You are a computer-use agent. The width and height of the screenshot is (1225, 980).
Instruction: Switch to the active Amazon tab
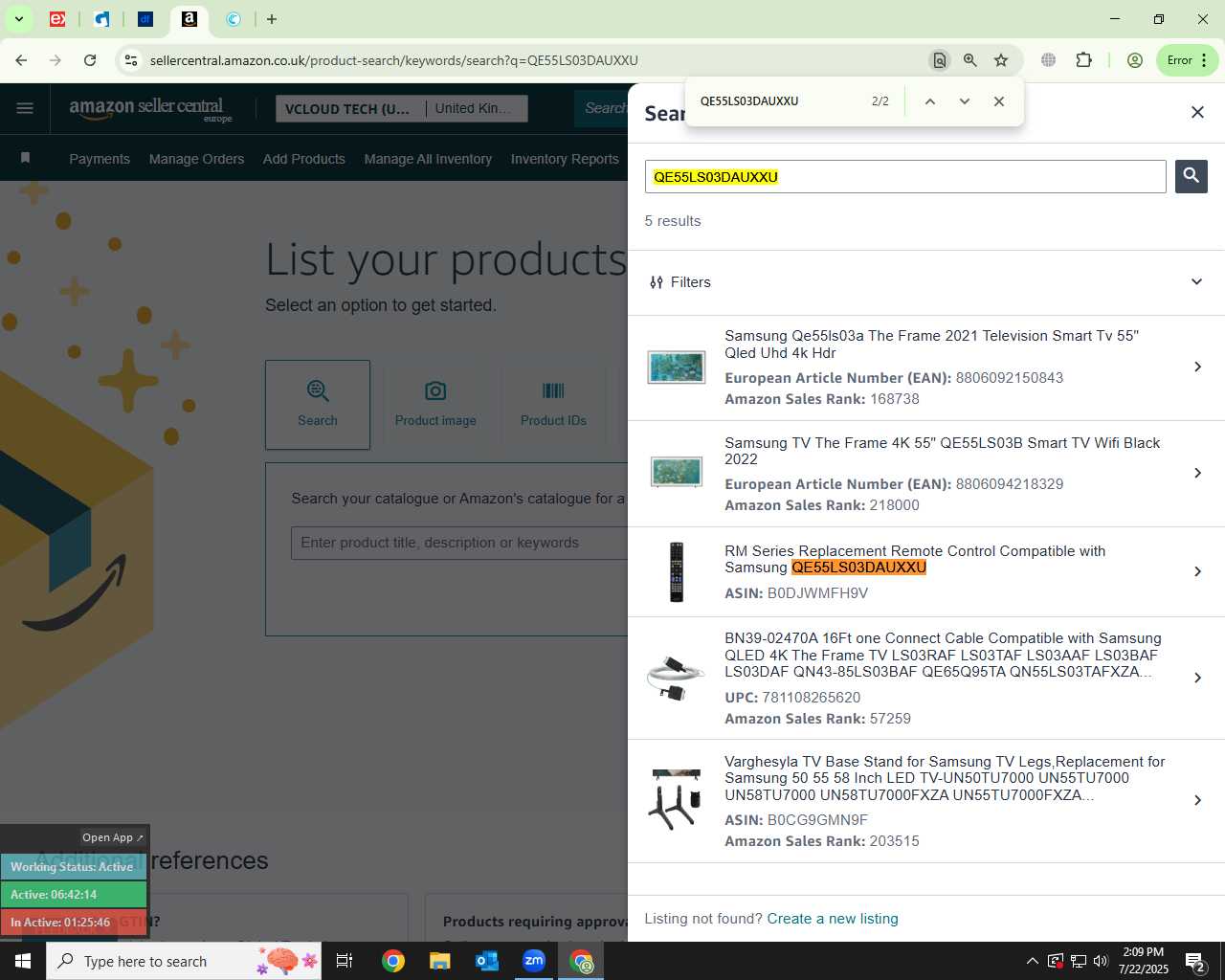pyautogui.click(x=189, y=19)
